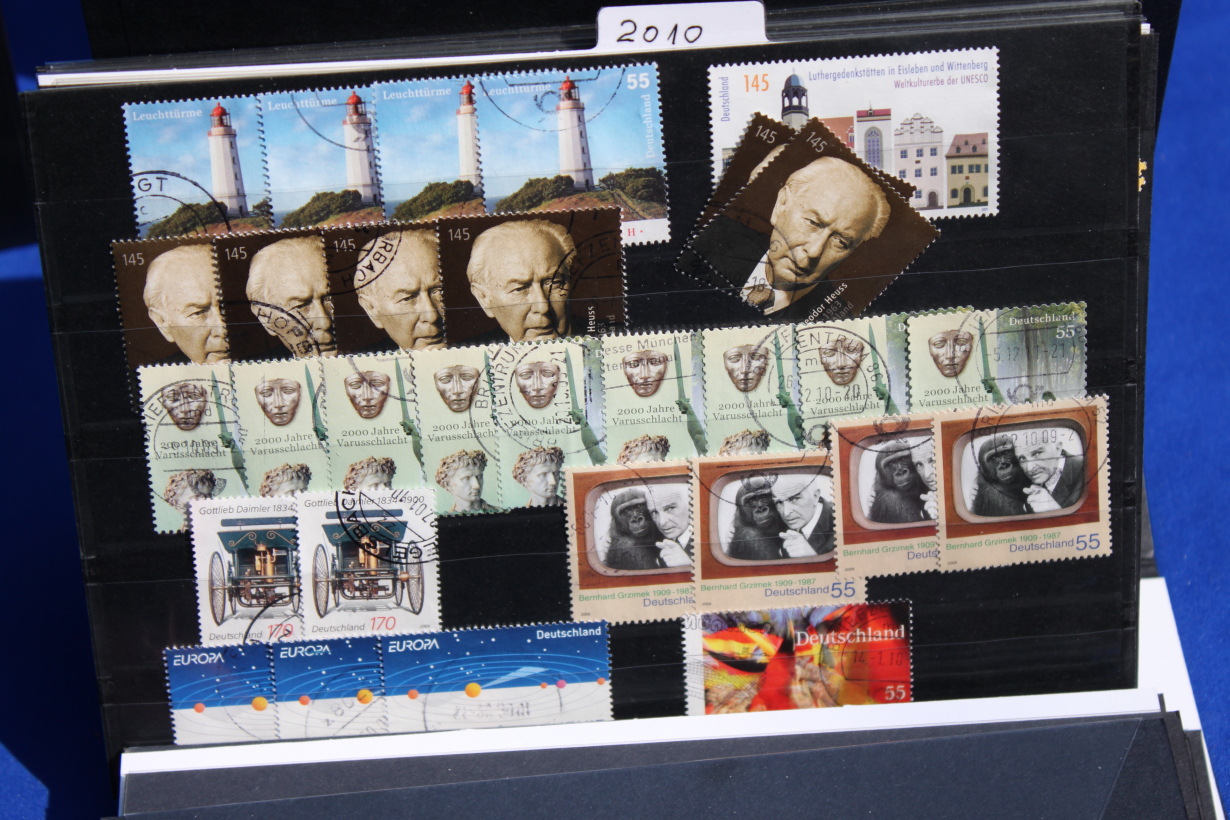Select the rightmost Heuss portrait stamp in row
Viewport: 1230px width, 820px height.
coord(530,280)
